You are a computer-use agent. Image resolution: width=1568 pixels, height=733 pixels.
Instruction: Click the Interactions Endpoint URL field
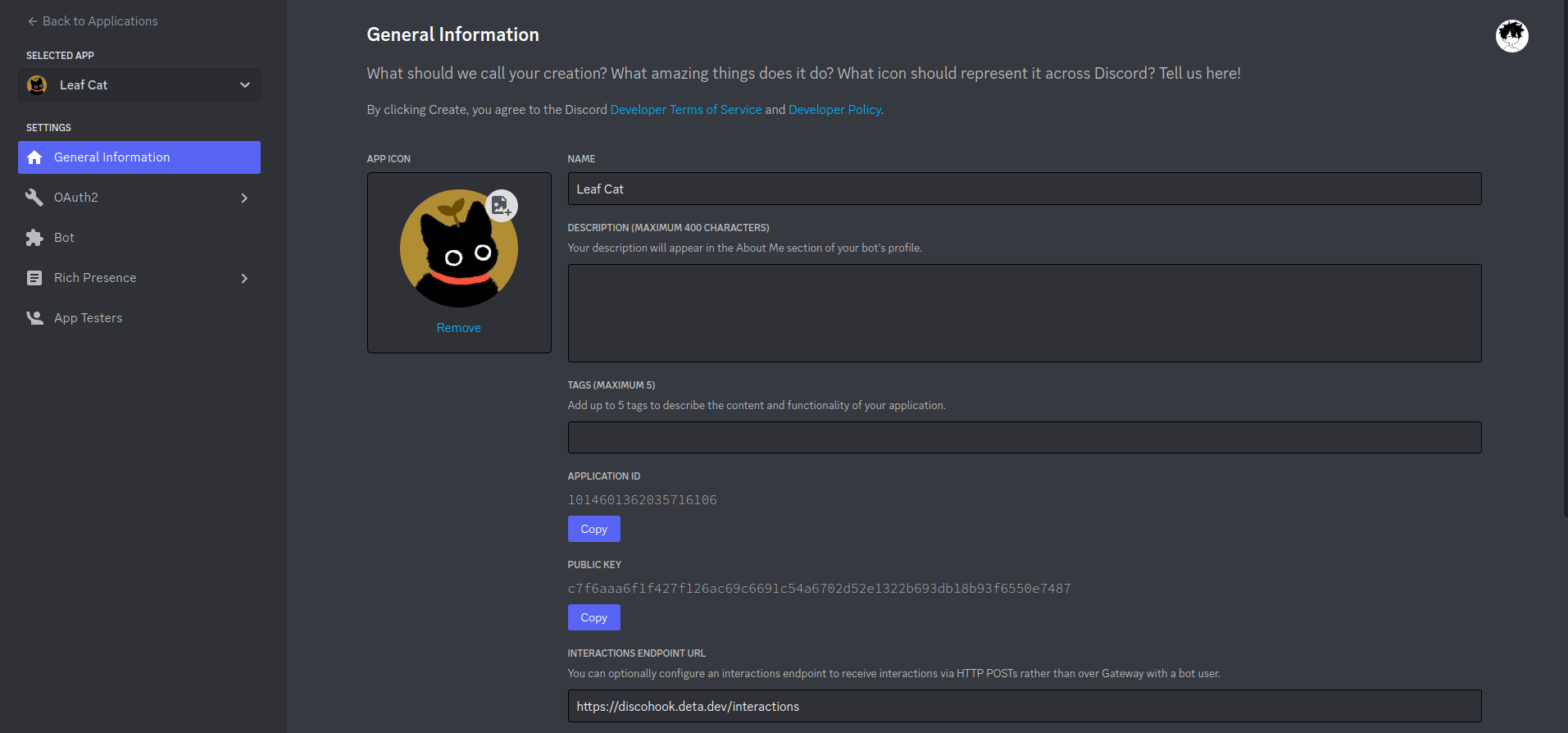1025,706
